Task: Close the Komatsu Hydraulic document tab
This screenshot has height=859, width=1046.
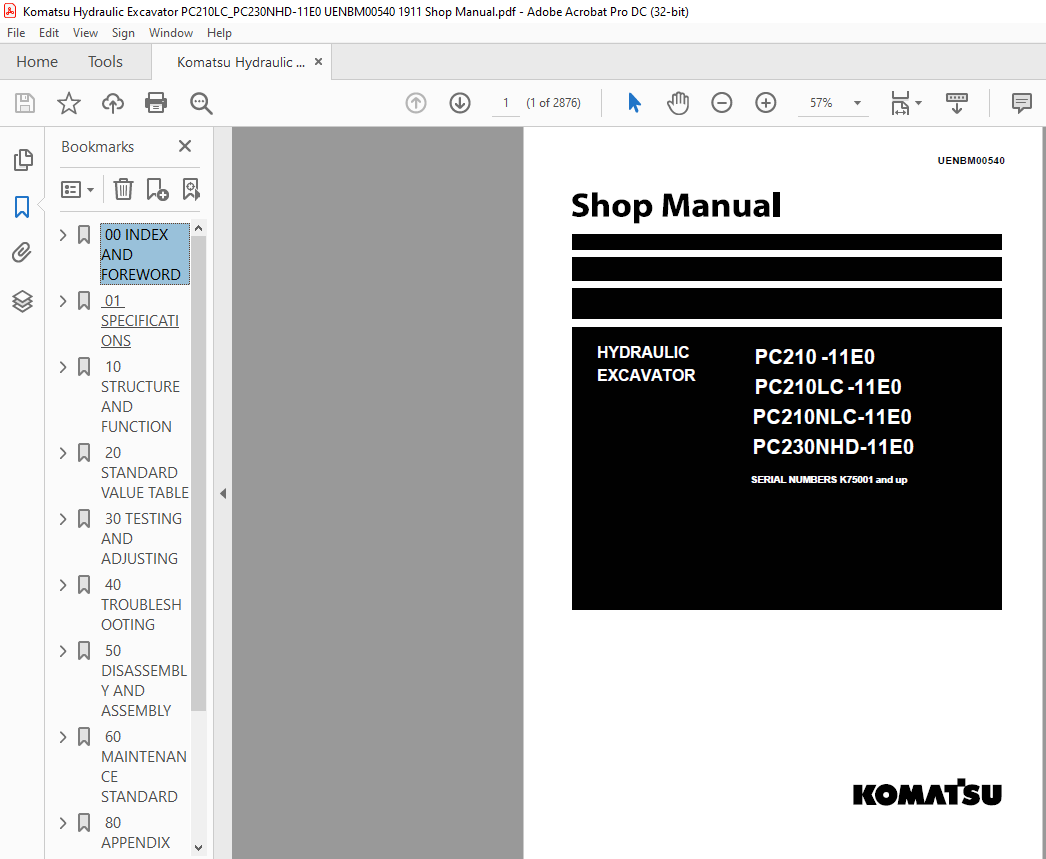Action: pos(318,61)
